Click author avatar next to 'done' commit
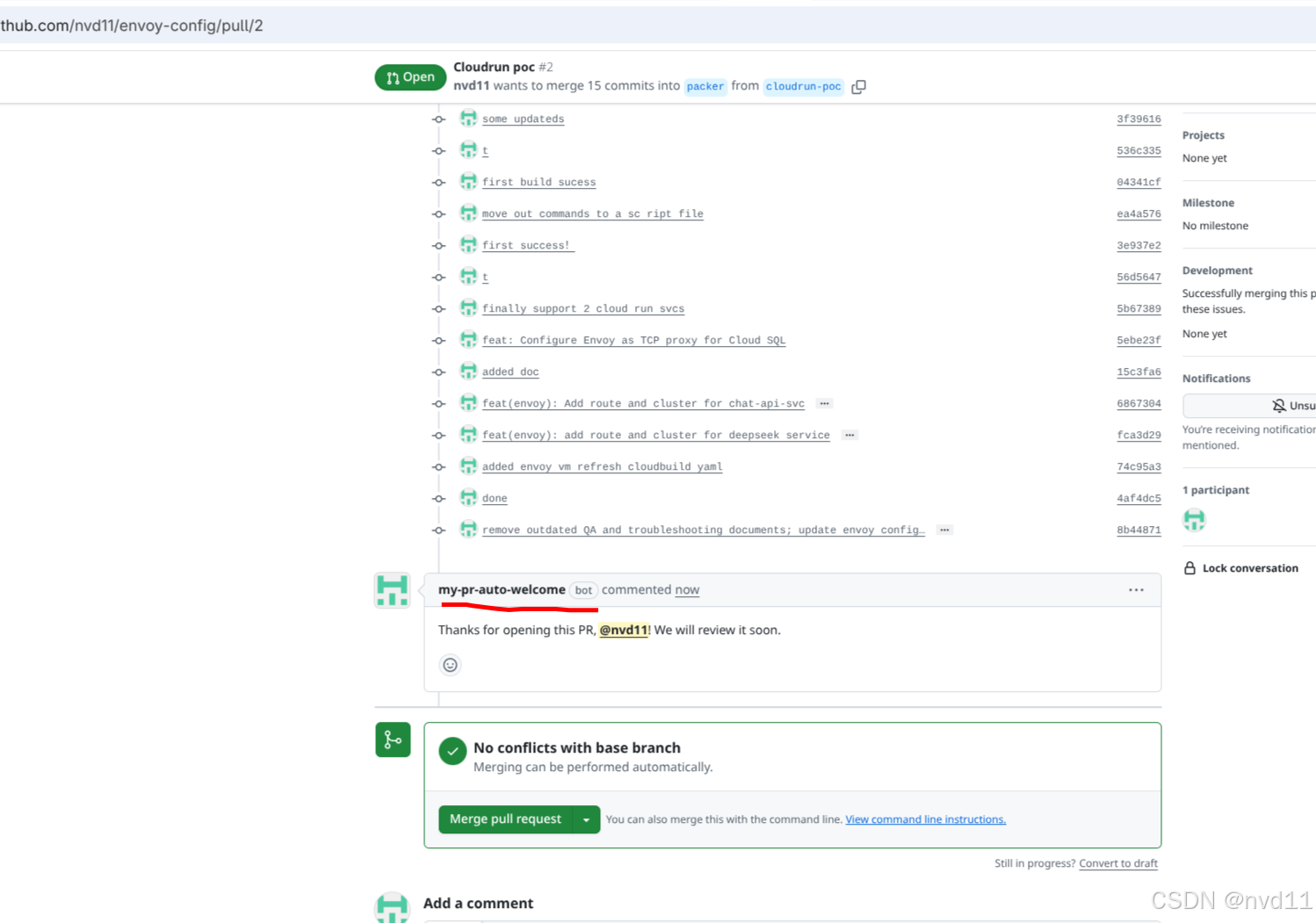Image resolution: width=1316 pixels, height=923 pixels. click(x=468, y=498)
